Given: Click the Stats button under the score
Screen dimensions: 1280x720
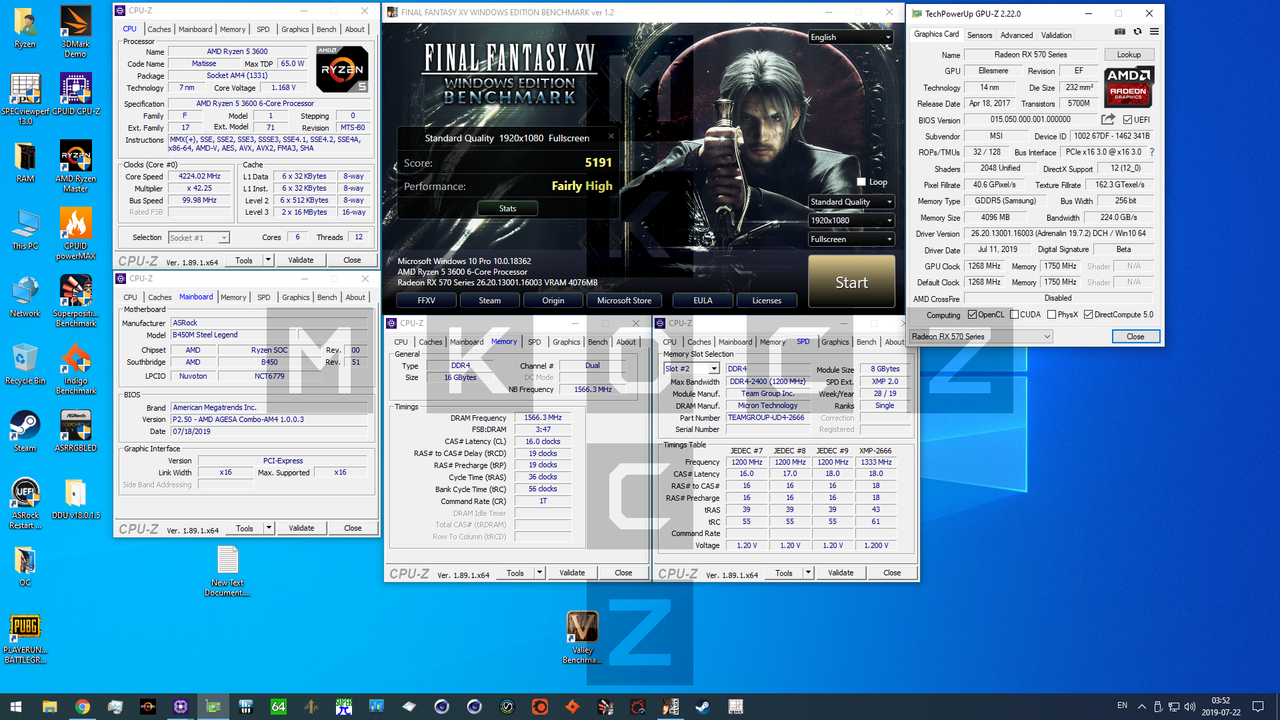Looking at the screenshot, I should 508,208.
